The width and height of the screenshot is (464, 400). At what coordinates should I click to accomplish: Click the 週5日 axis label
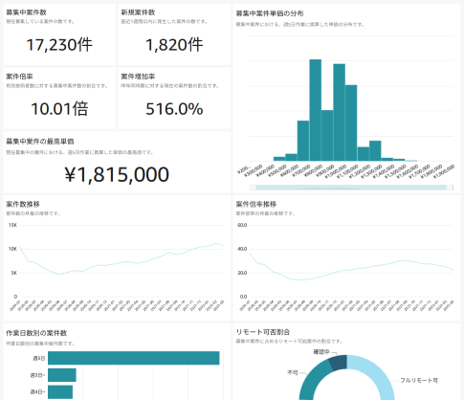39,358
